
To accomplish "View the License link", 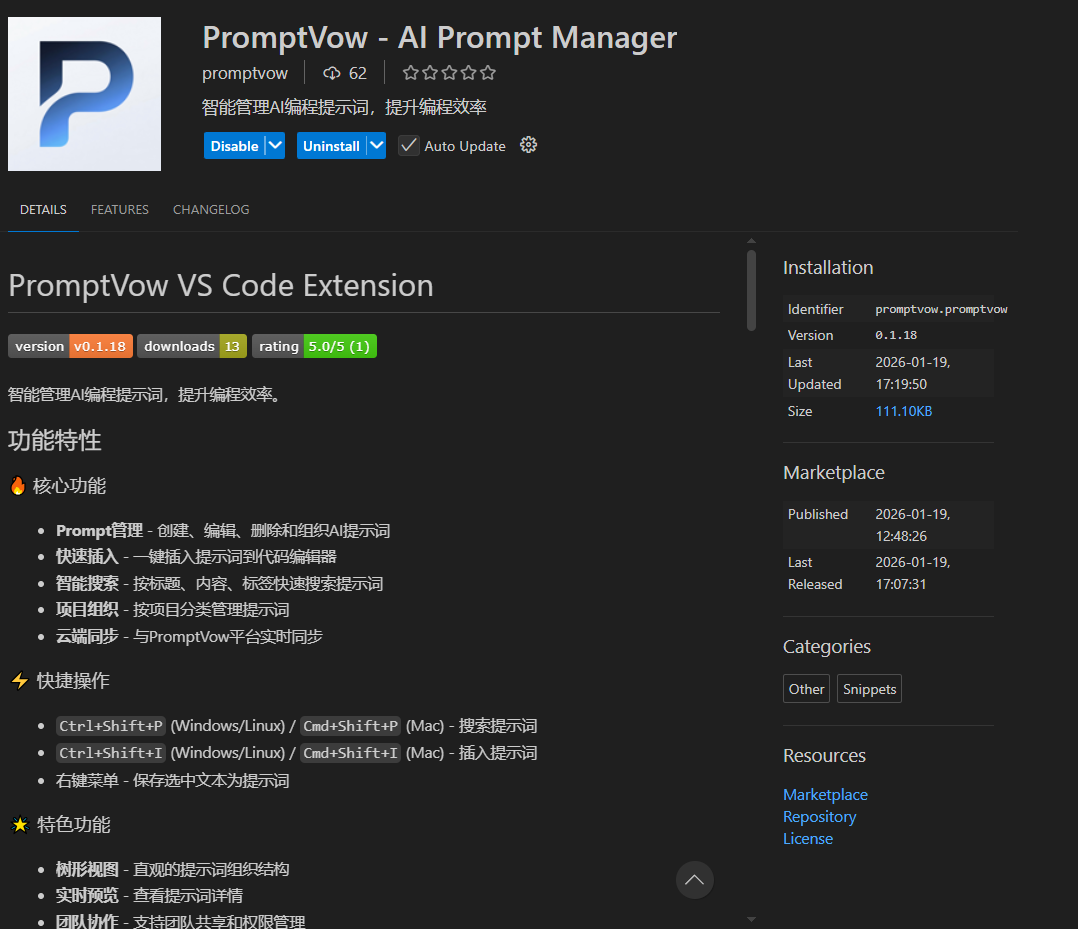I will tap(808, 838).
